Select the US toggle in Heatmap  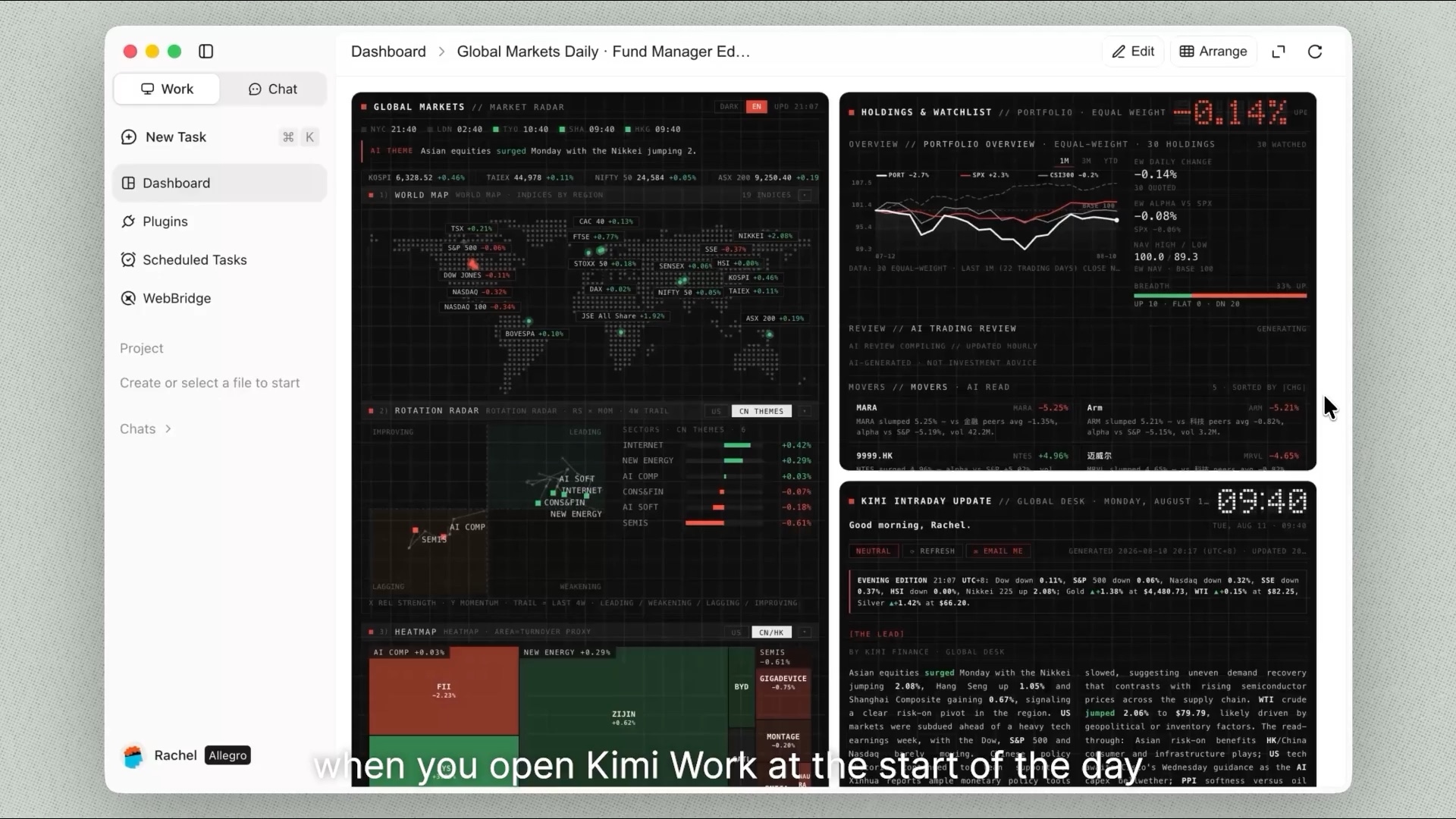coord(736,632)
